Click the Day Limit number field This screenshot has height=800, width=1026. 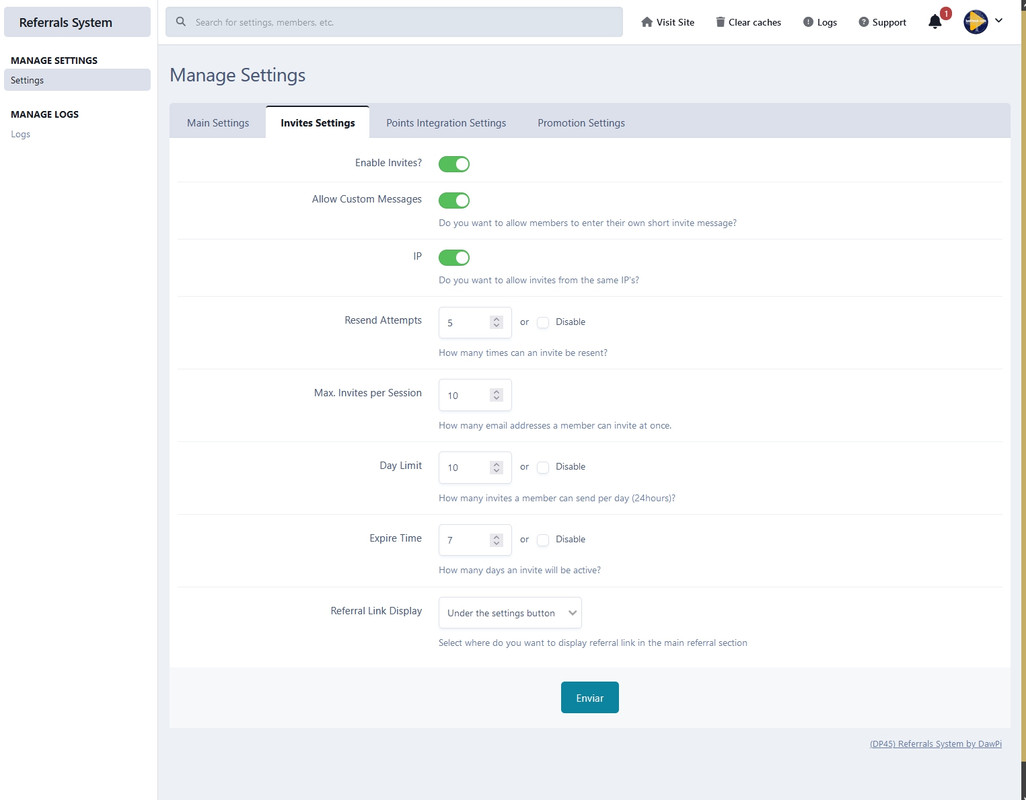click(x=475, y=468)
